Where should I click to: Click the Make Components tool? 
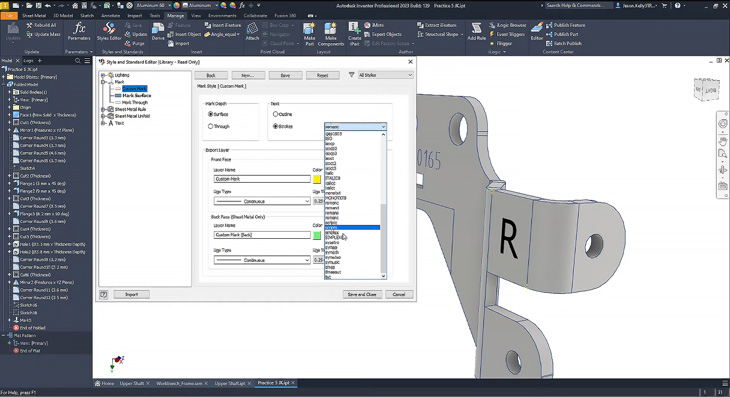click(x=331, y=34)
